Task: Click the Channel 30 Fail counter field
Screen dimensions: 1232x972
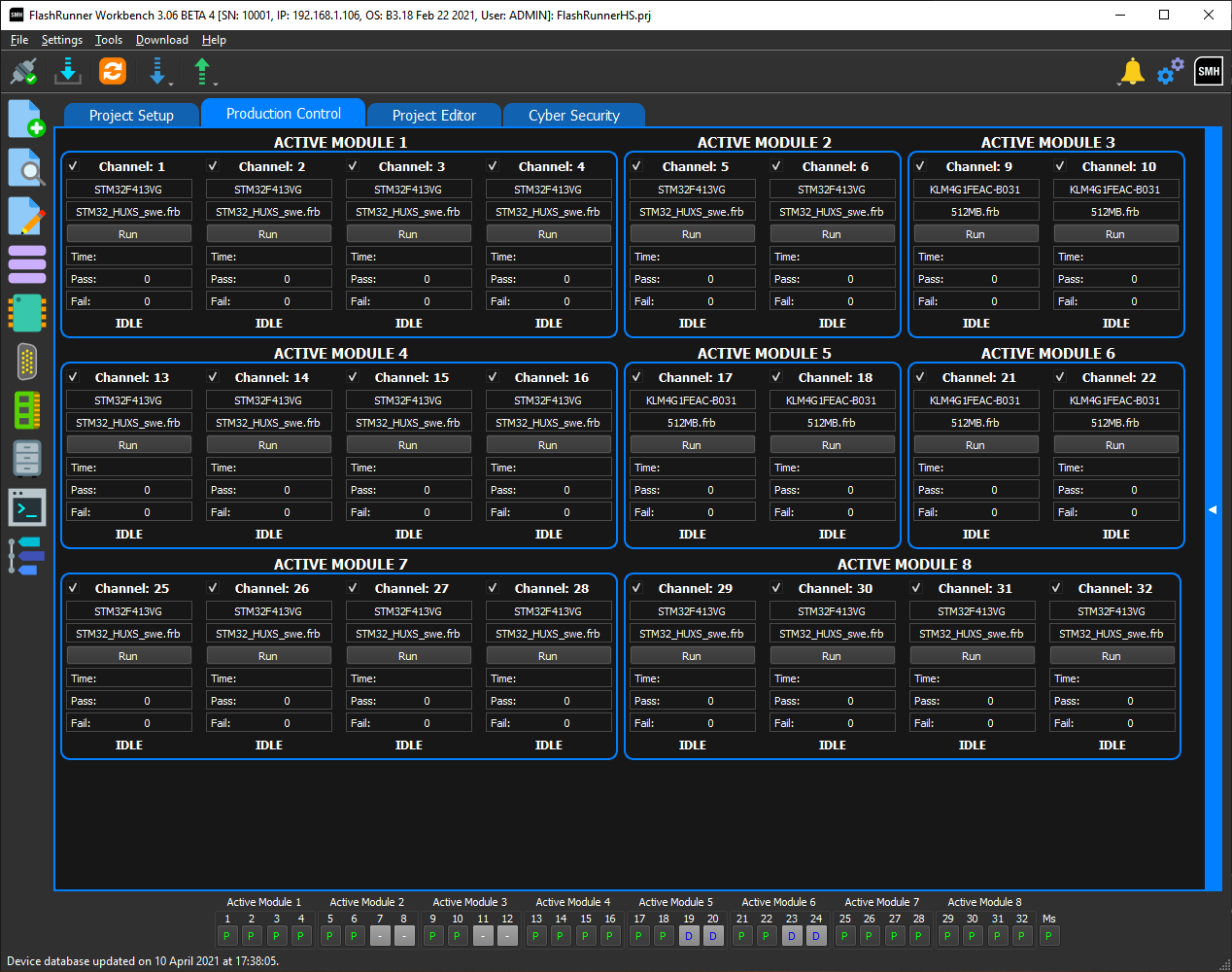Action: click(832, 723)
